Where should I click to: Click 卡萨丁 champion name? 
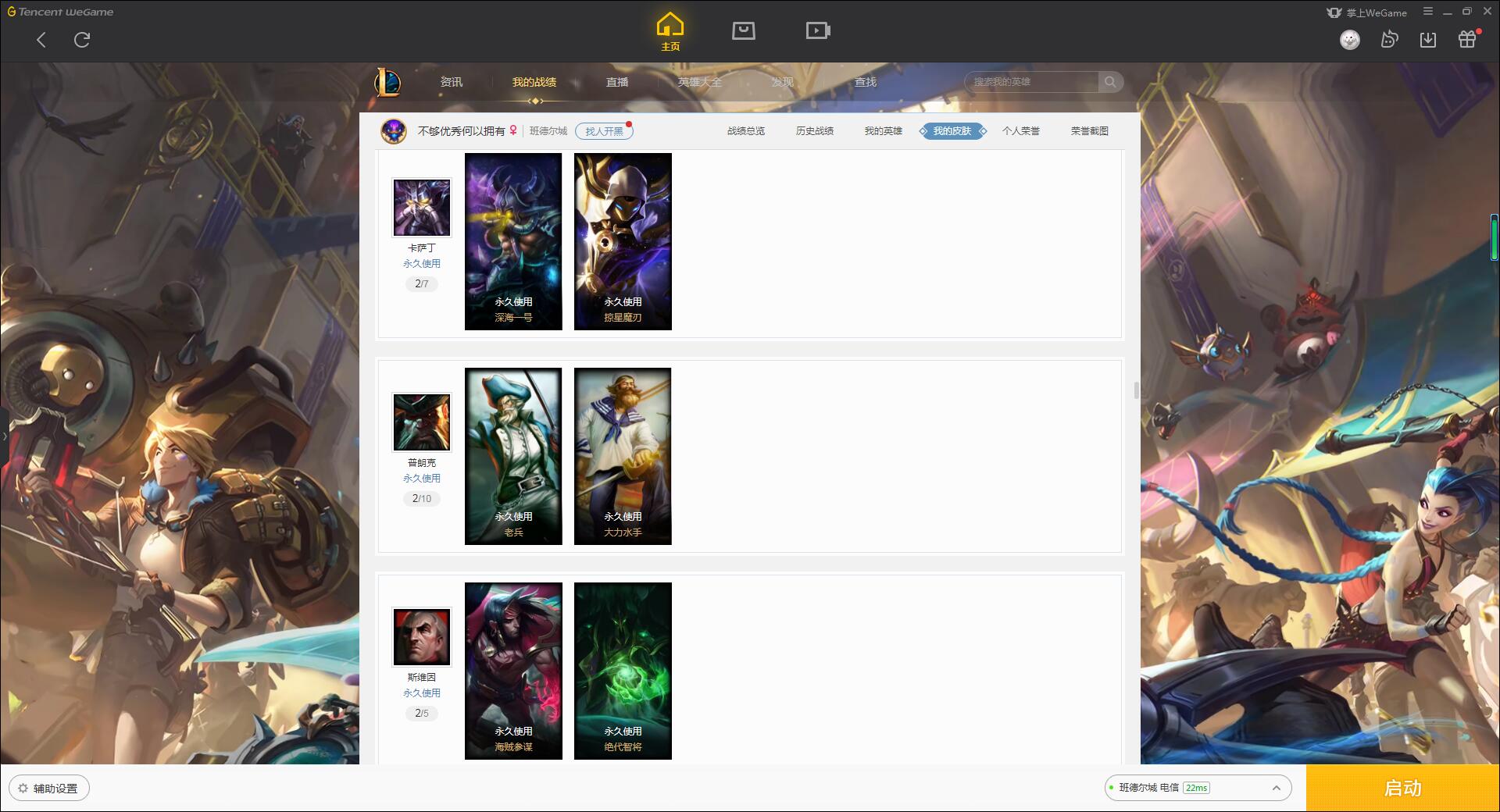point(422,248)
